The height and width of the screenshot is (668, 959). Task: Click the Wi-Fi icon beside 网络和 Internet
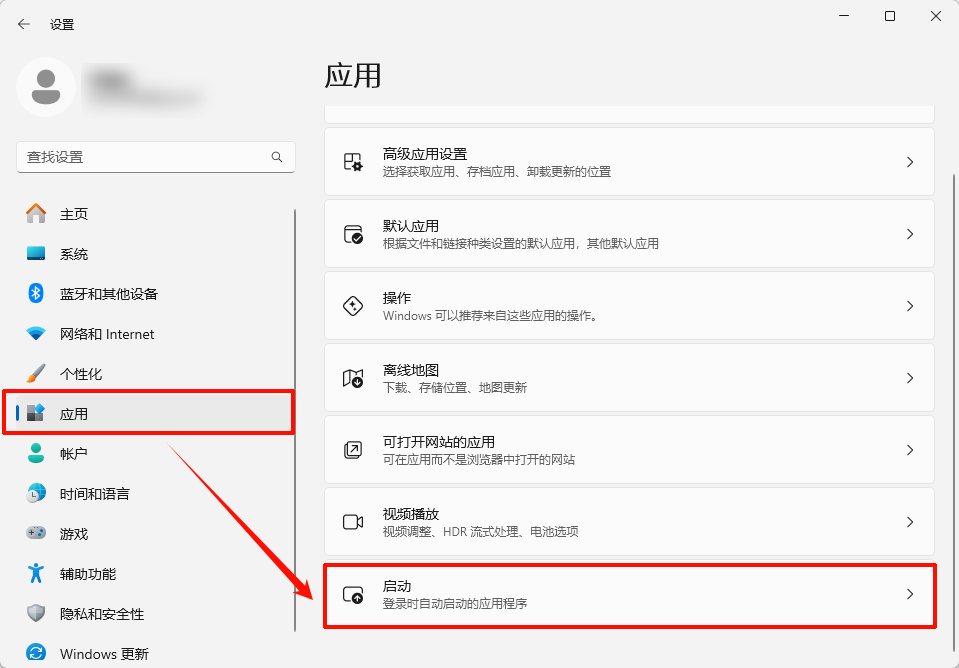point(36,334)
